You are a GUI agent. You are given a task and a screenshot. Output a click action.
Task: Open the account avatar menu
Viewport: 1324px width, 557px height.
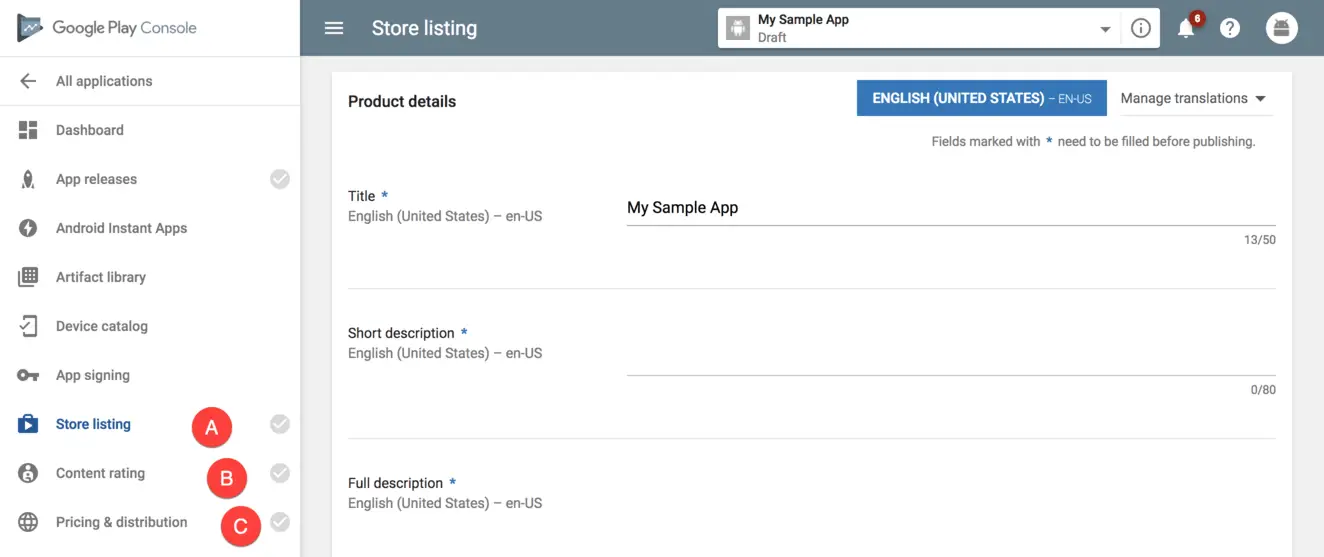(1281, 28)
